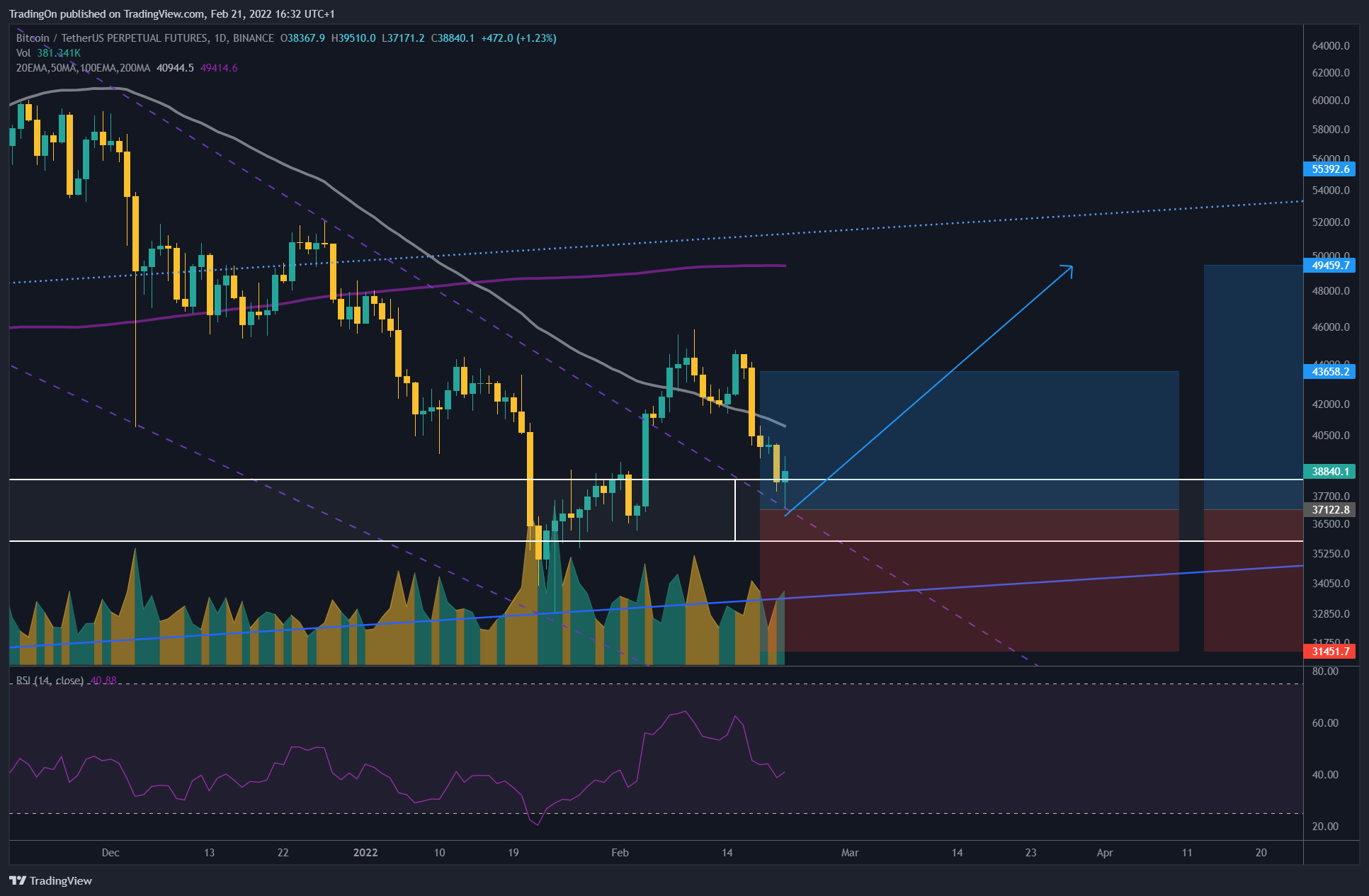This screenshot has height=896, width=1369.
Task: Click the grey entry price label 37122.8
Action: tap(1329, 509)
